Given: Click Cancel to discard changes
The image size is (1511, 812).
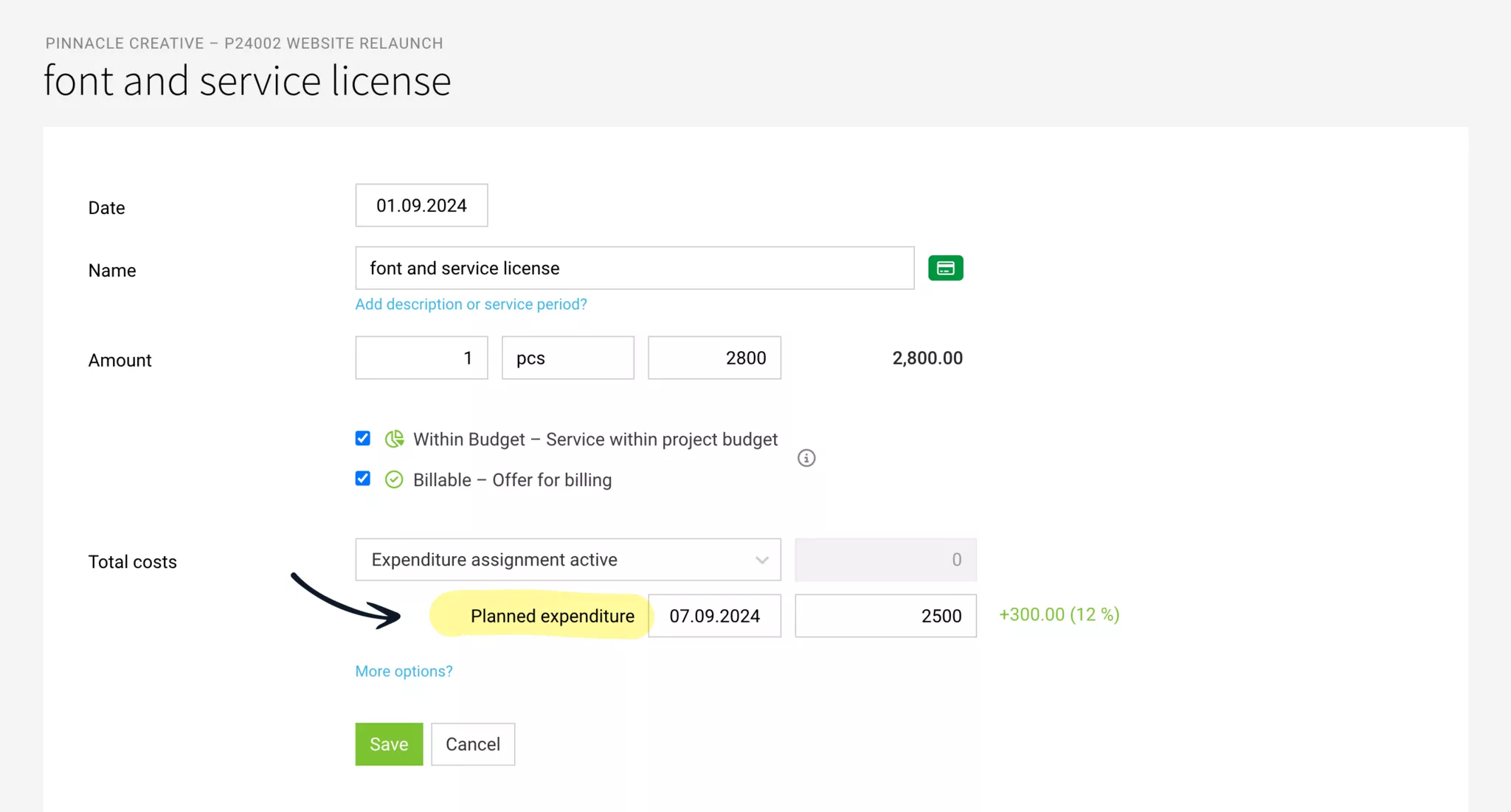Looking at the screenshot, I should click(x=473, y=744).
